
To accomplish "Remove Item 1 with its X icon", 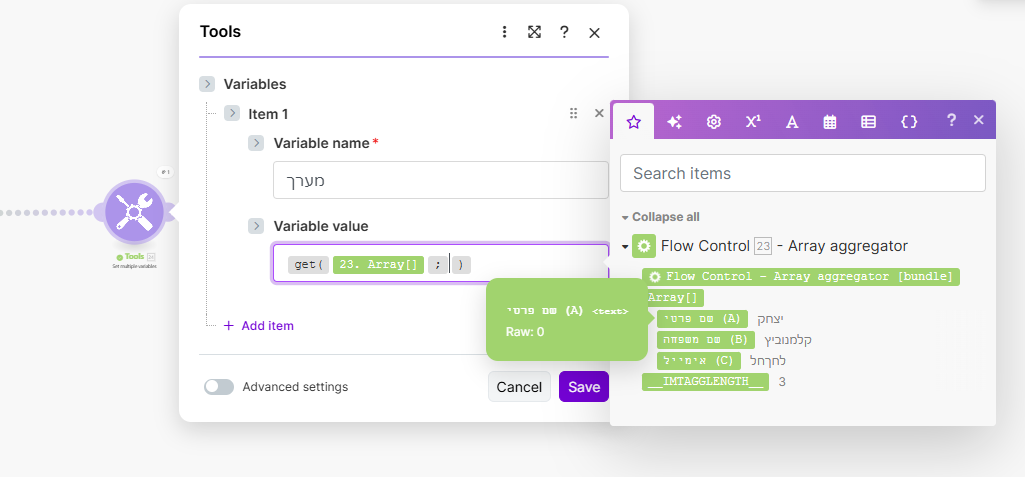I will pos(599,113).
